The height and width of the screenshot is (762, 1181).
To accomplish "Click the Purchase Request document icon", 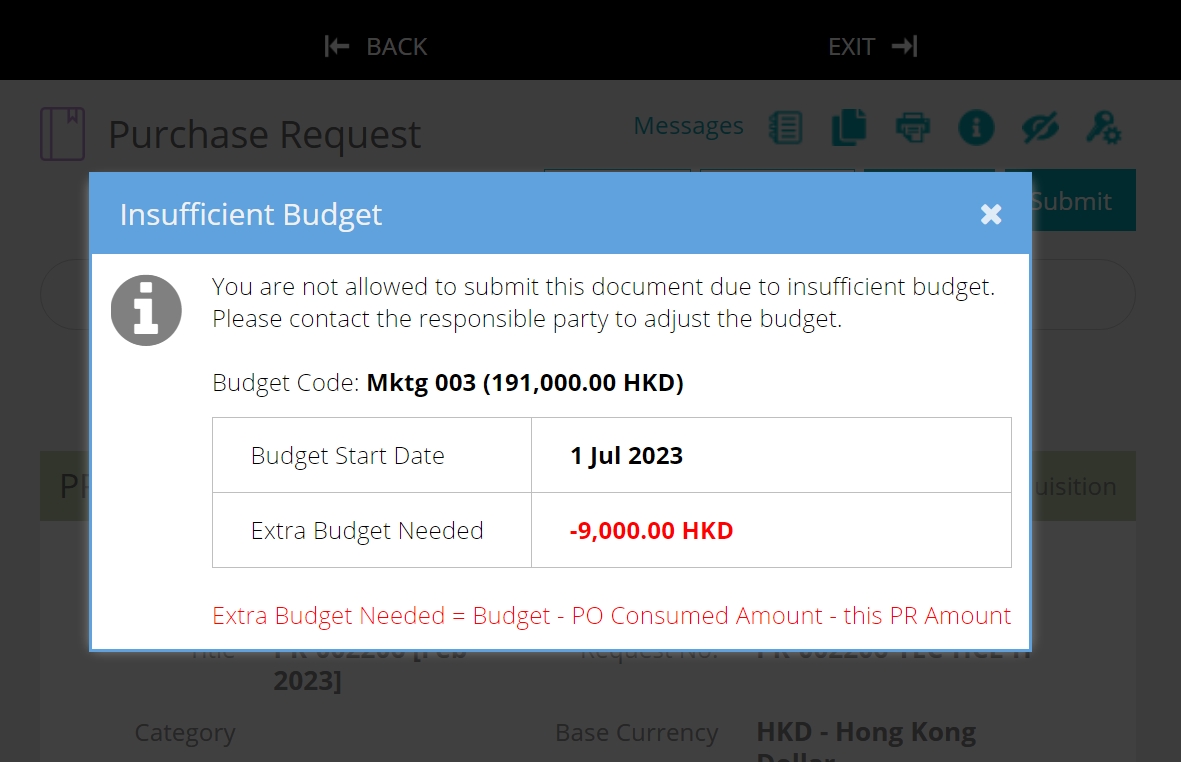I will click(x=61, y=131).
